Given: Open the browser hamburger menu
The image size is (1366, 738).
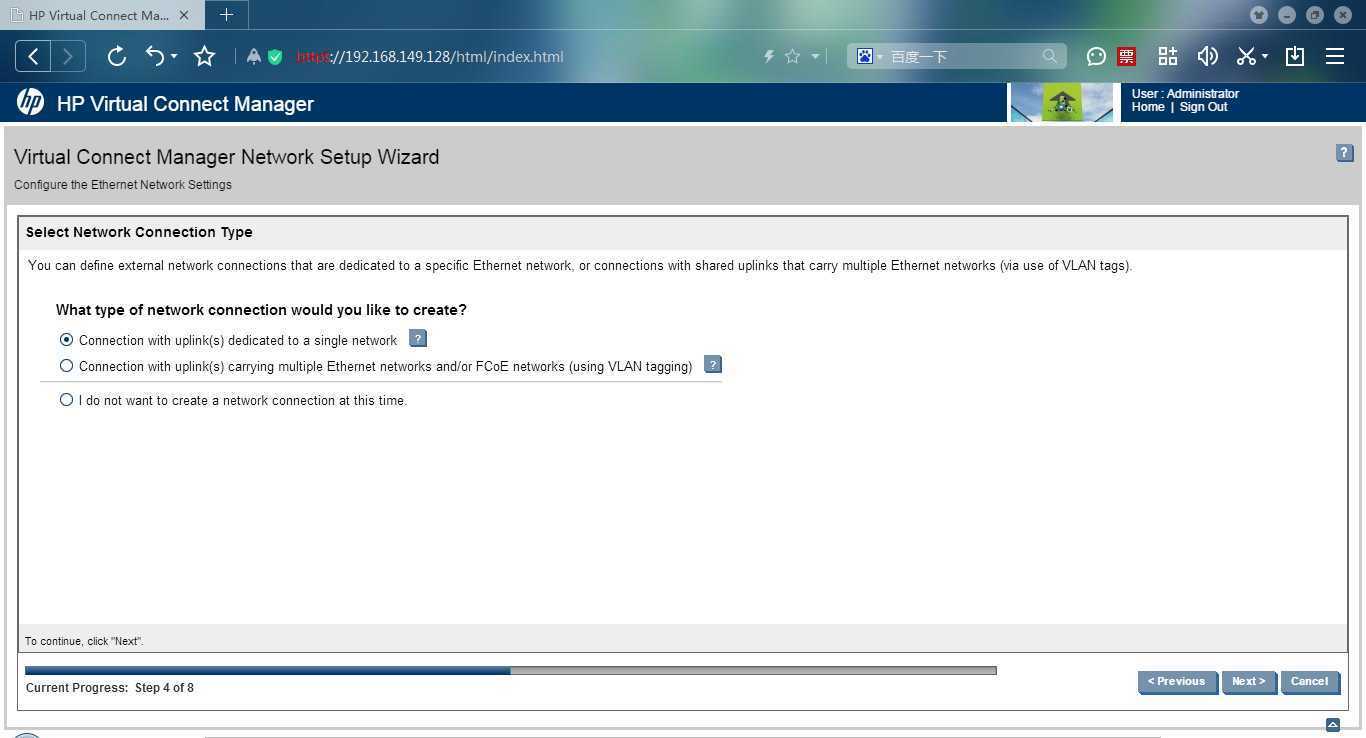Looking at the screenshot, I should 1335,57.
